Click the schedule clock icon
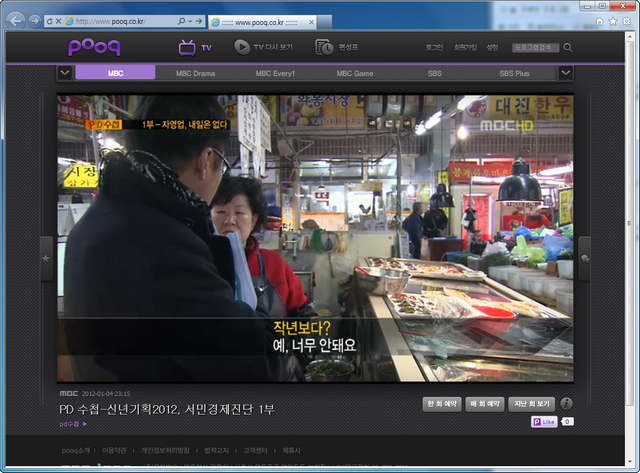 [324, 47]
